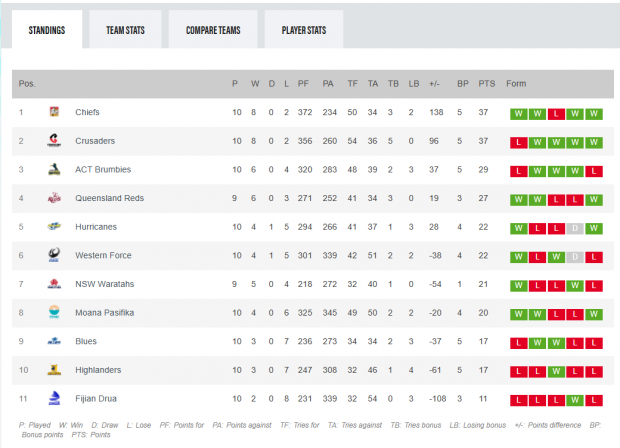Click the Highlanders team logo
Viewport: 620px width, 448px height.
pyautogui.click(x=54, y=370)
